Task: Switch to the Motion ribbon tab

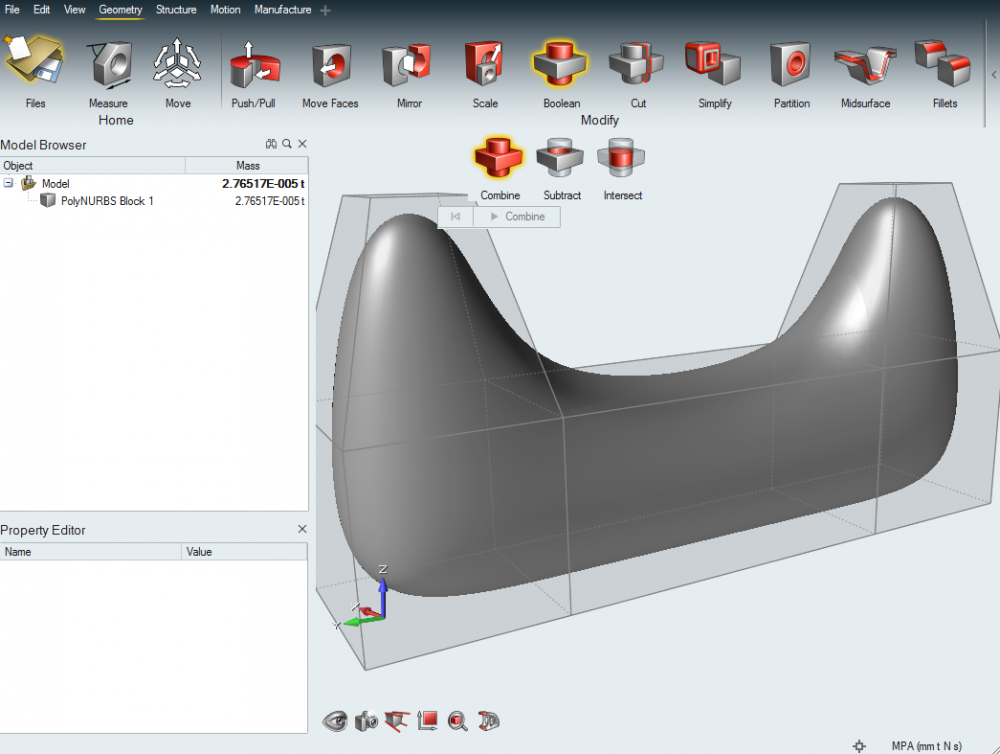Action: (225, 10)
